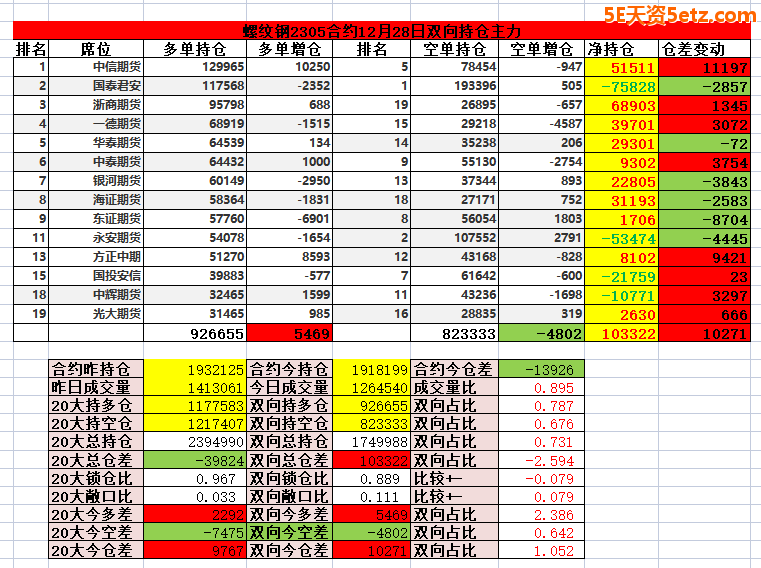Select the cell 东证期货
The image size is (761, 568).
(96, 218)
